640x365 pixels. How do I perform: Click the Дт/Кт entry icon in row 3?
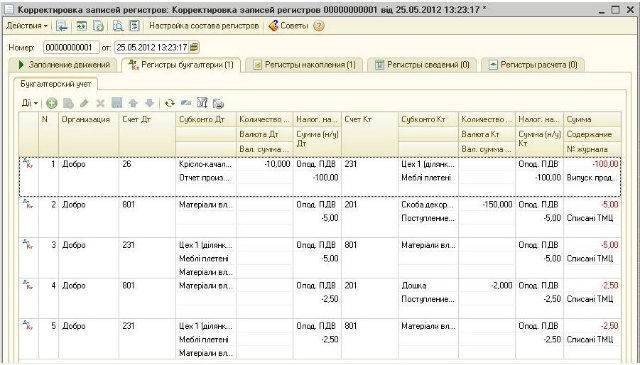point(29,245)
